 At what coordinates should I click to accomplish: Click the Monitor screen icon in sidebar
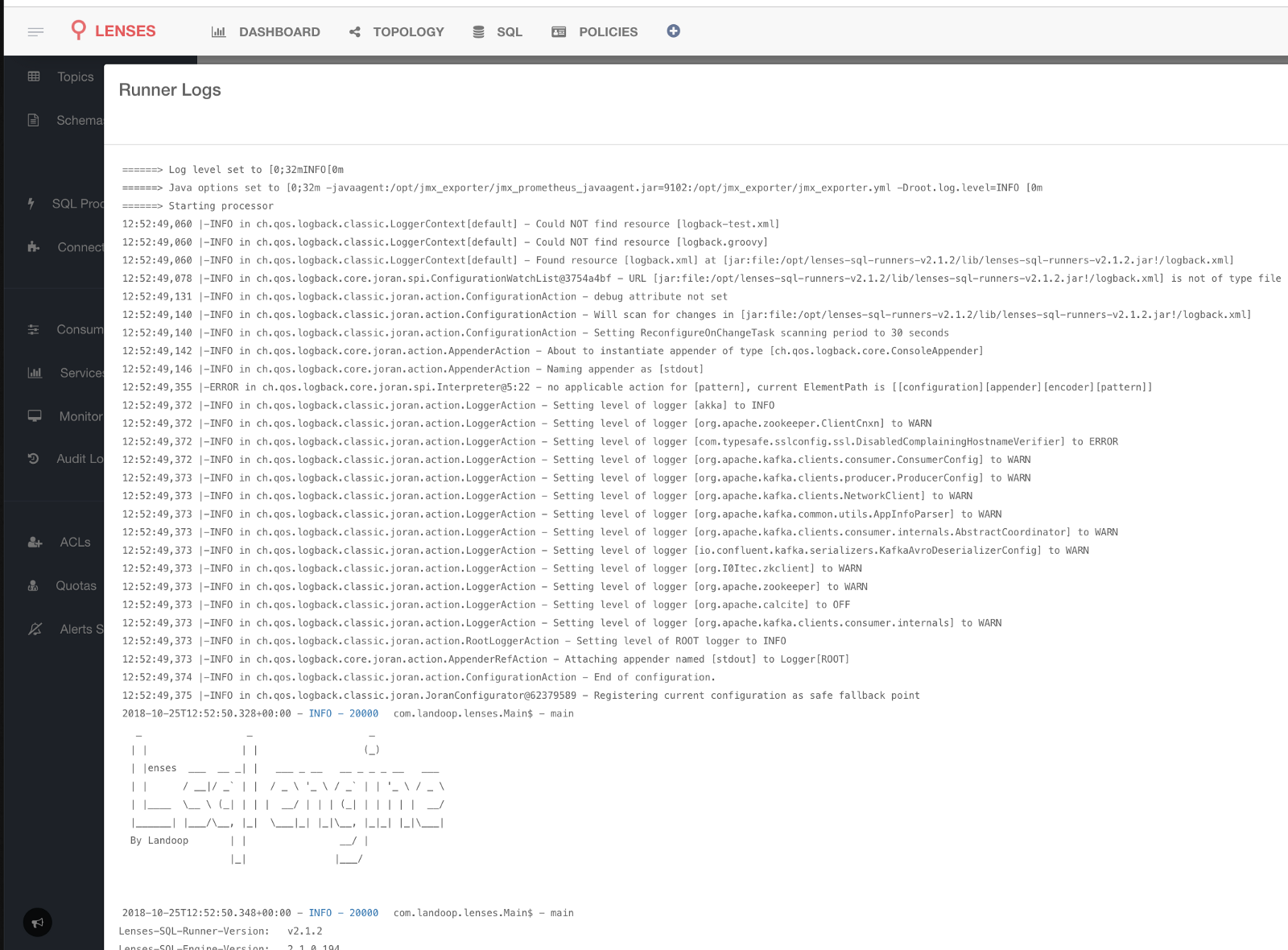pos(35,417)
